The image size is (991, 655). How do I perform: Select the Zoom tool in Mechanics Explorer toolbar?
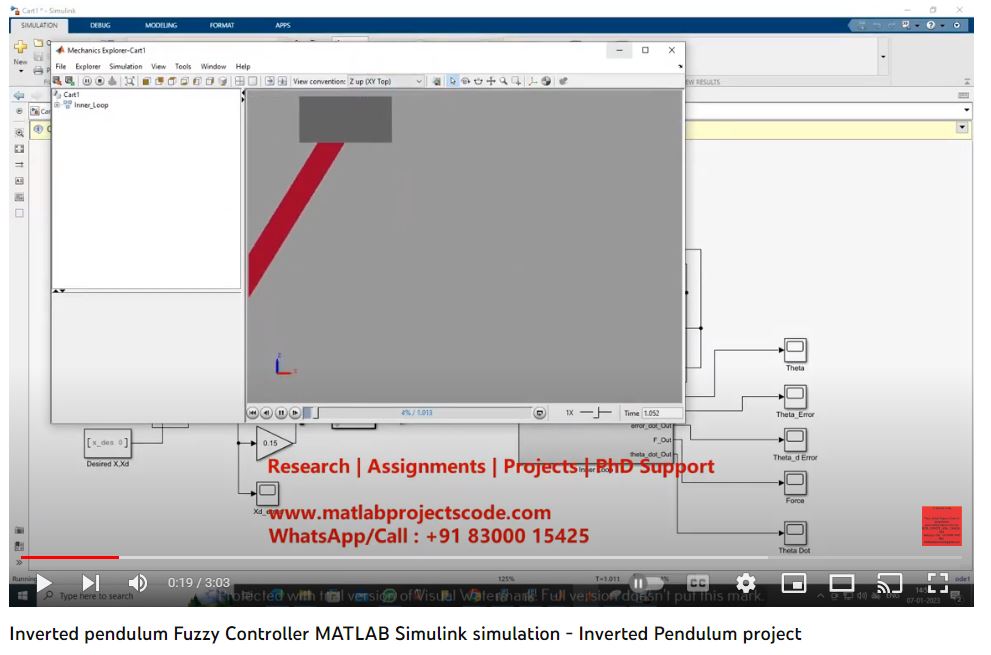(x=503, y=81)
